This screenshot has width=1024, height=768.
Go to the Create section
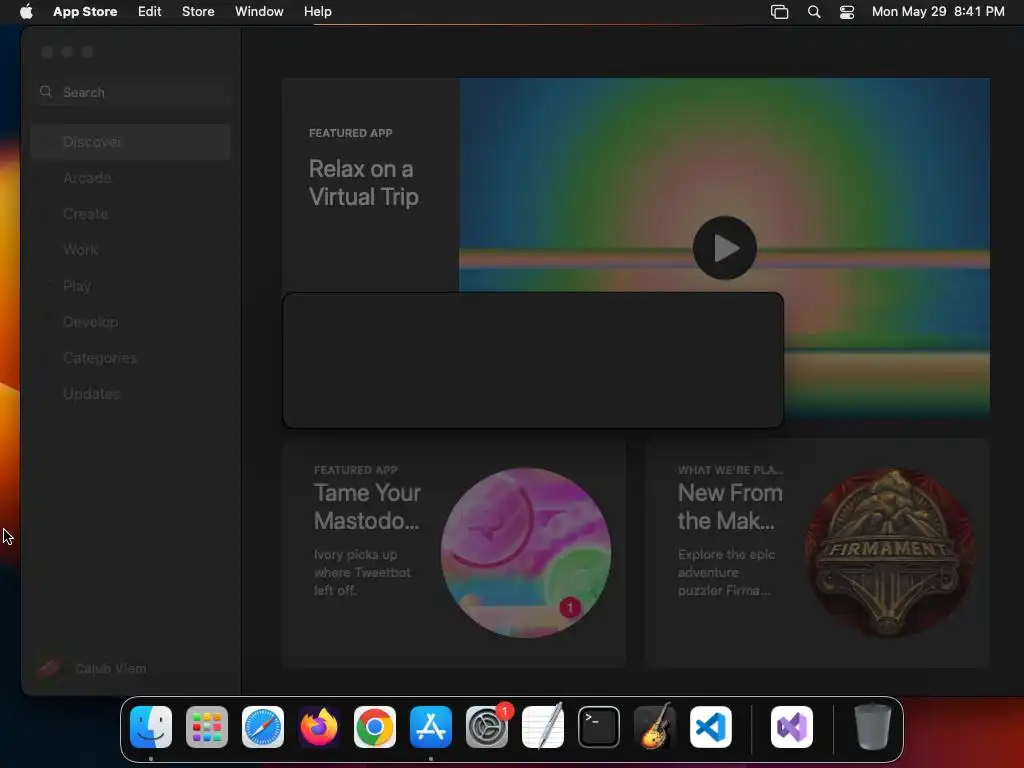coord(131,214)
